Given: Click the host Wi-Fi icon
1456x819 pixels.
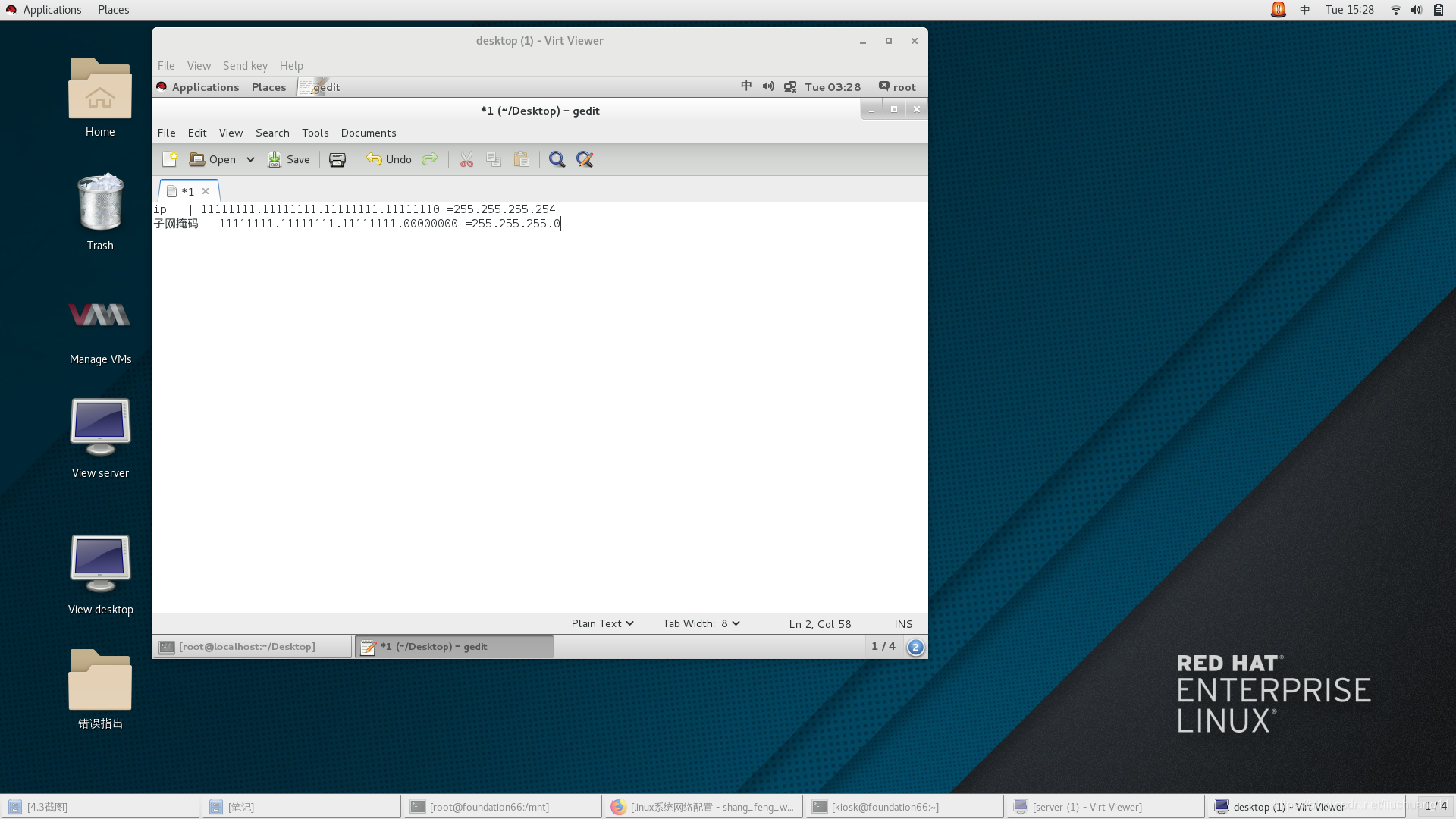Looking at the screenshot, I should (x=1395, y=10).
